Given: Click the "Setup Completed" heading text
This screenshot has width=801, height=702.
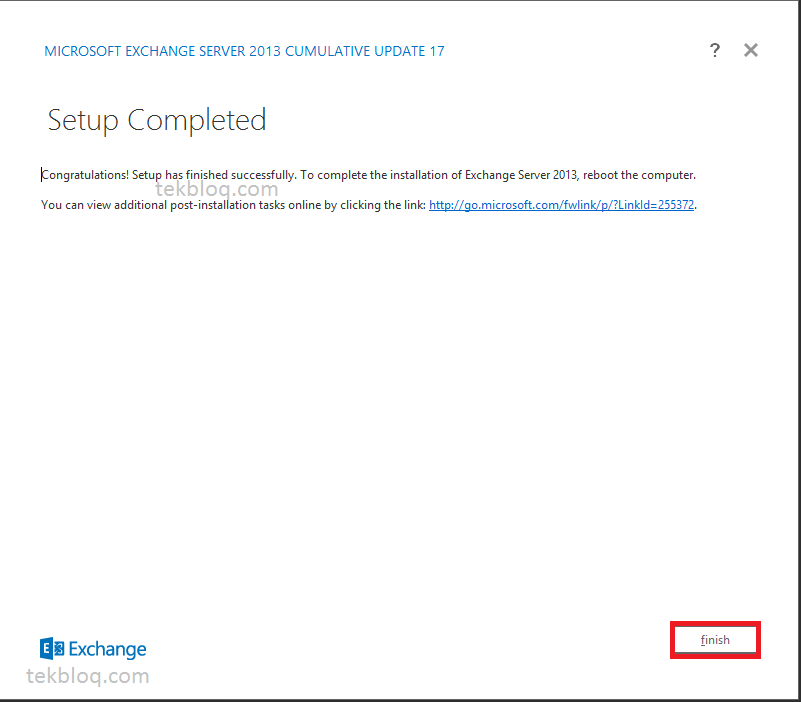Looking at the screenshot, I should pyautogui.click(x=157, y=121).
